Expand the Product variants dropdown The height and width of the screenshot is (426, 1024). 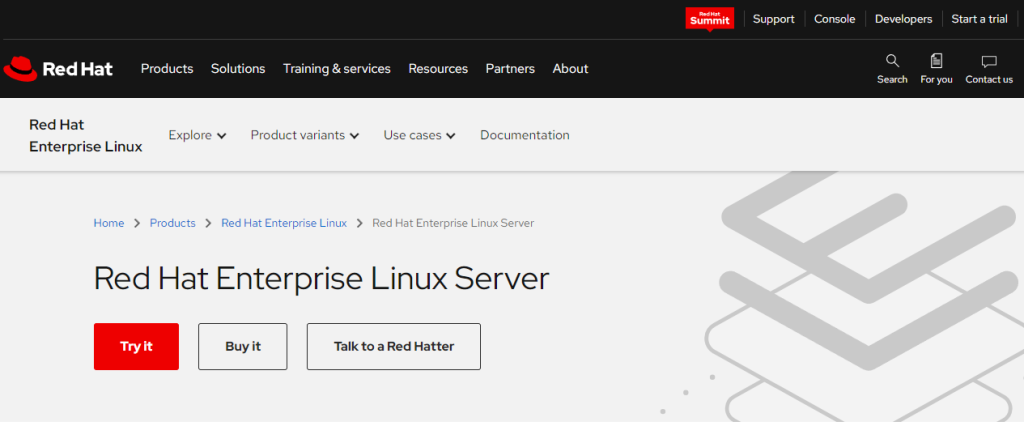[x=305, y=135]
